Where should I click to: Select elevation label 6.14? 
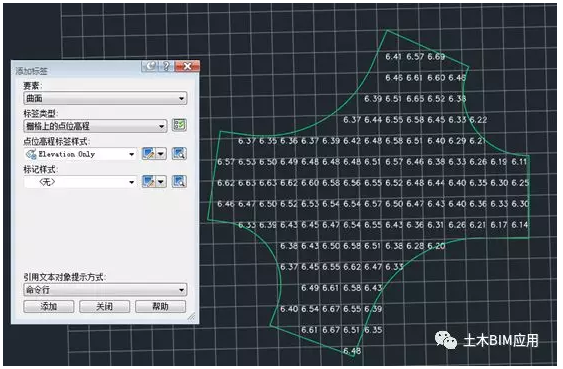pyautogui.click(x=520, y=225)
